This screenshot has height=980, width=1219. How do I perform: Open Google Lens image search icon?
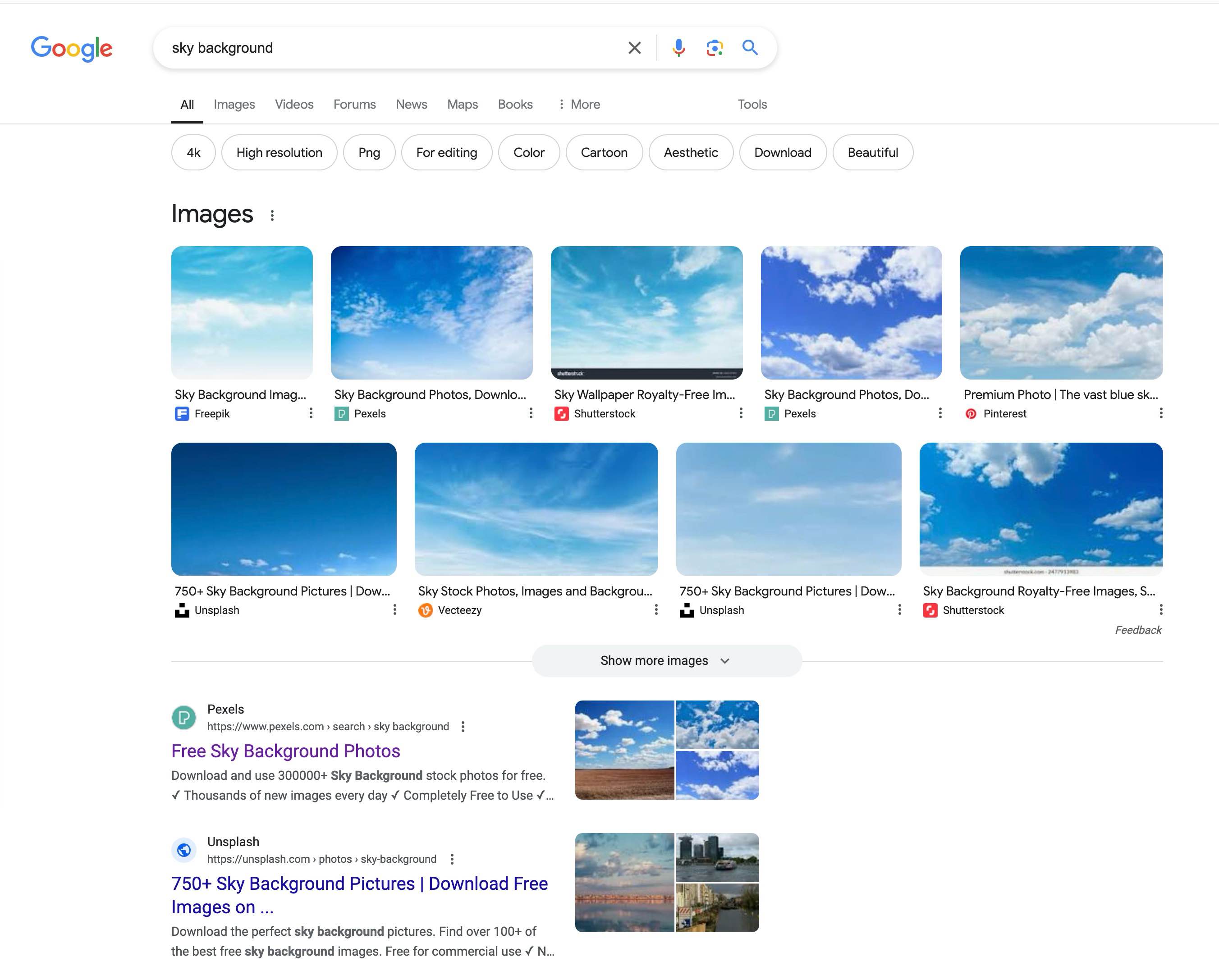[715, 48]
